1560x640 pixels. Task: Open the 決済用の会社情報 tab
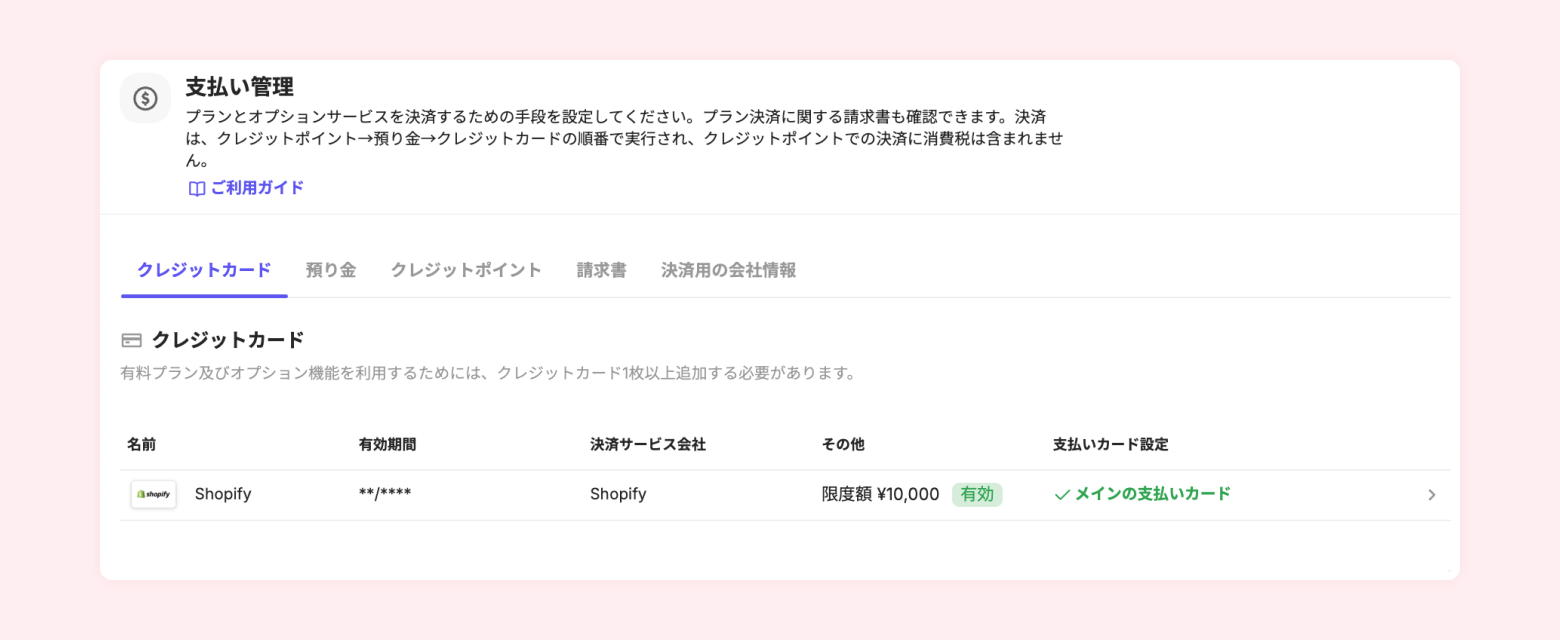click(x=728, y=270)
